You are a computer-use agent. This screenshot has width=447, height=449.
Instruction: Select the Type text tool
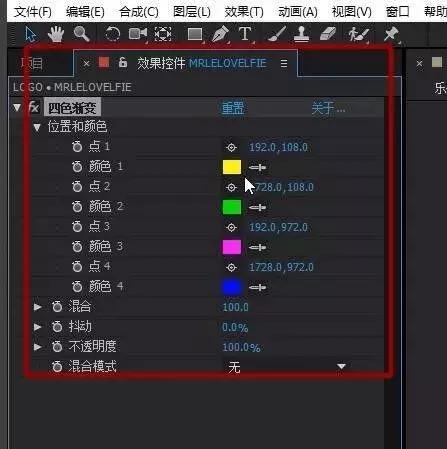tap(245, 34)
